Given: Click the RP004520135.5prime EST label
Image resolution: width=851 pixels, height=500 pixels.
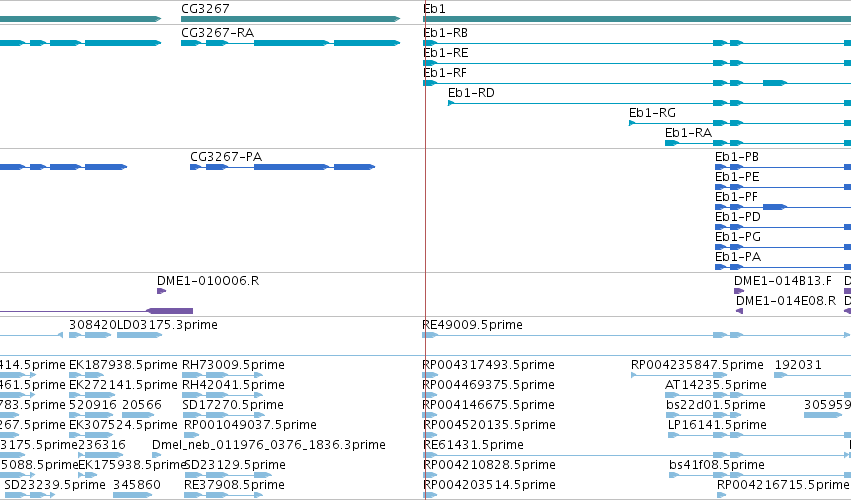Looking at the screenshot, I should tap(488, 425).
